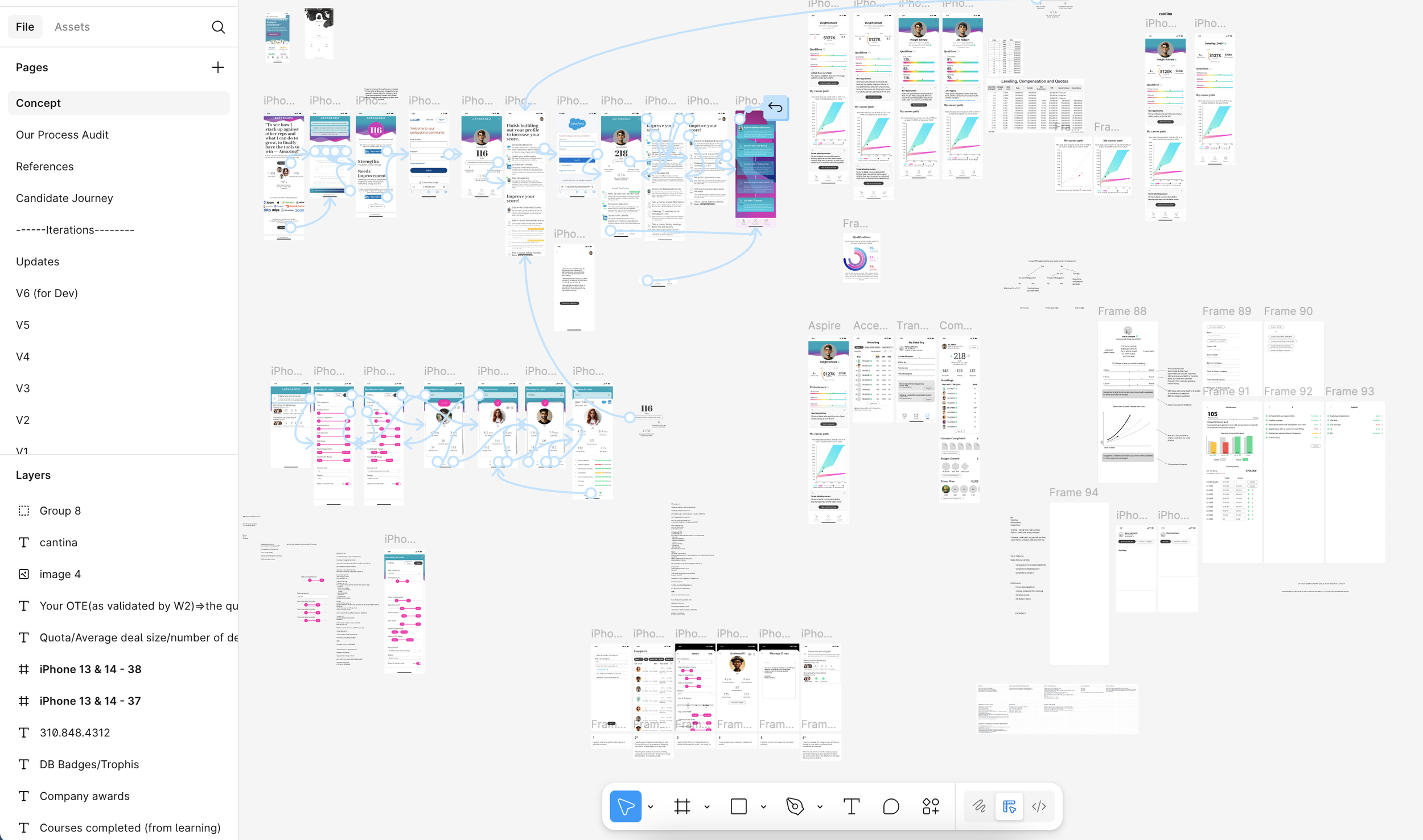Viewport: 1423px width, 840px height.
Task: Click the search icon in left panel
Action: pyautogui.click(x=218, y=27)
